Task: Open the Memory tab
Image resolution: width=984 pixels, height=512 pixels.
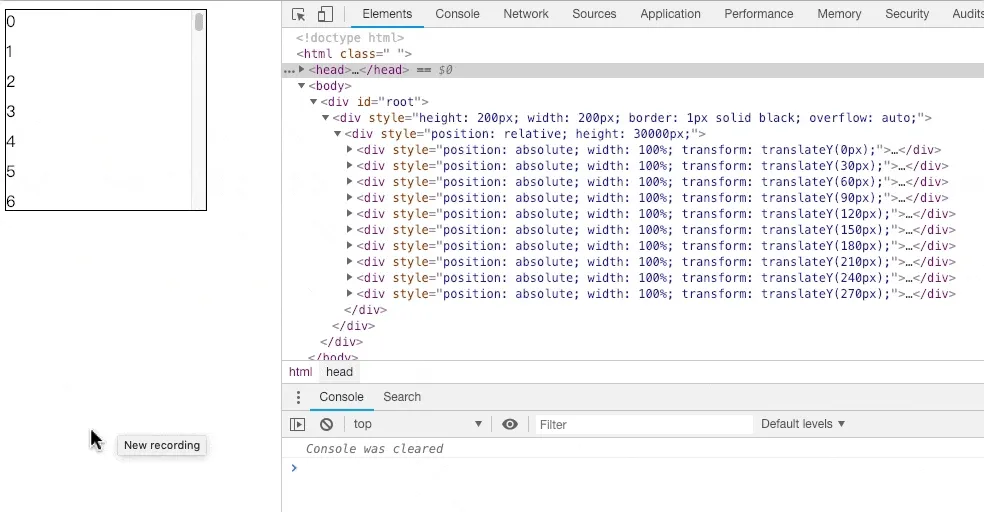Action: click(x=839, y=14)
